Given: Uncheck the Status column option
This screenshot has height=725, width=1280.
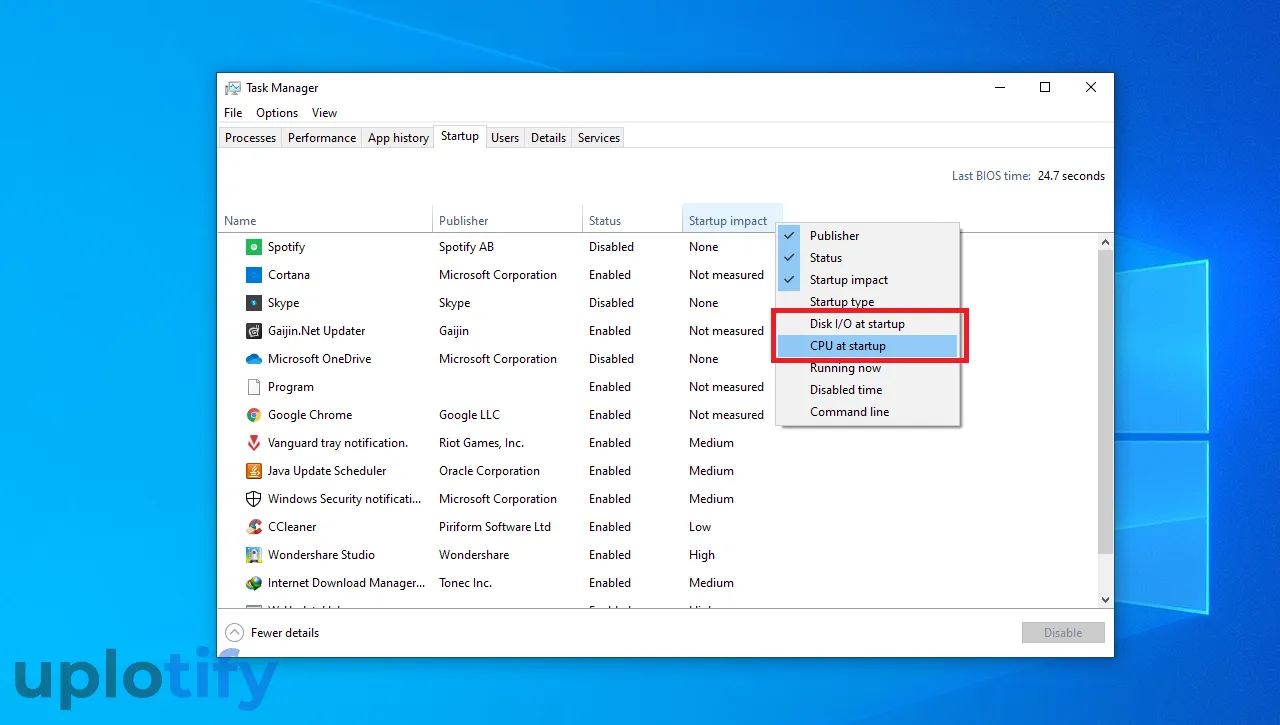Looking at the screenshot, I should 868,258.
